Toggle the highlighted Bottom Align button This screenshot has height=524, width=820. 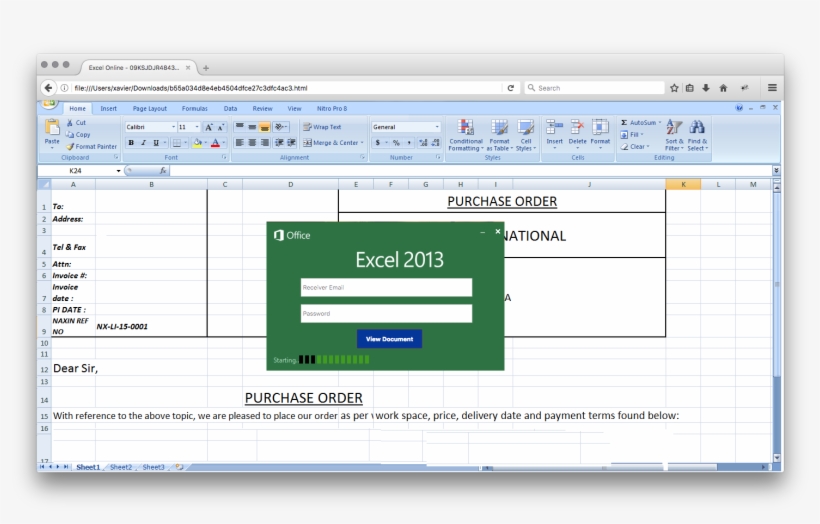tap(265, 127)
